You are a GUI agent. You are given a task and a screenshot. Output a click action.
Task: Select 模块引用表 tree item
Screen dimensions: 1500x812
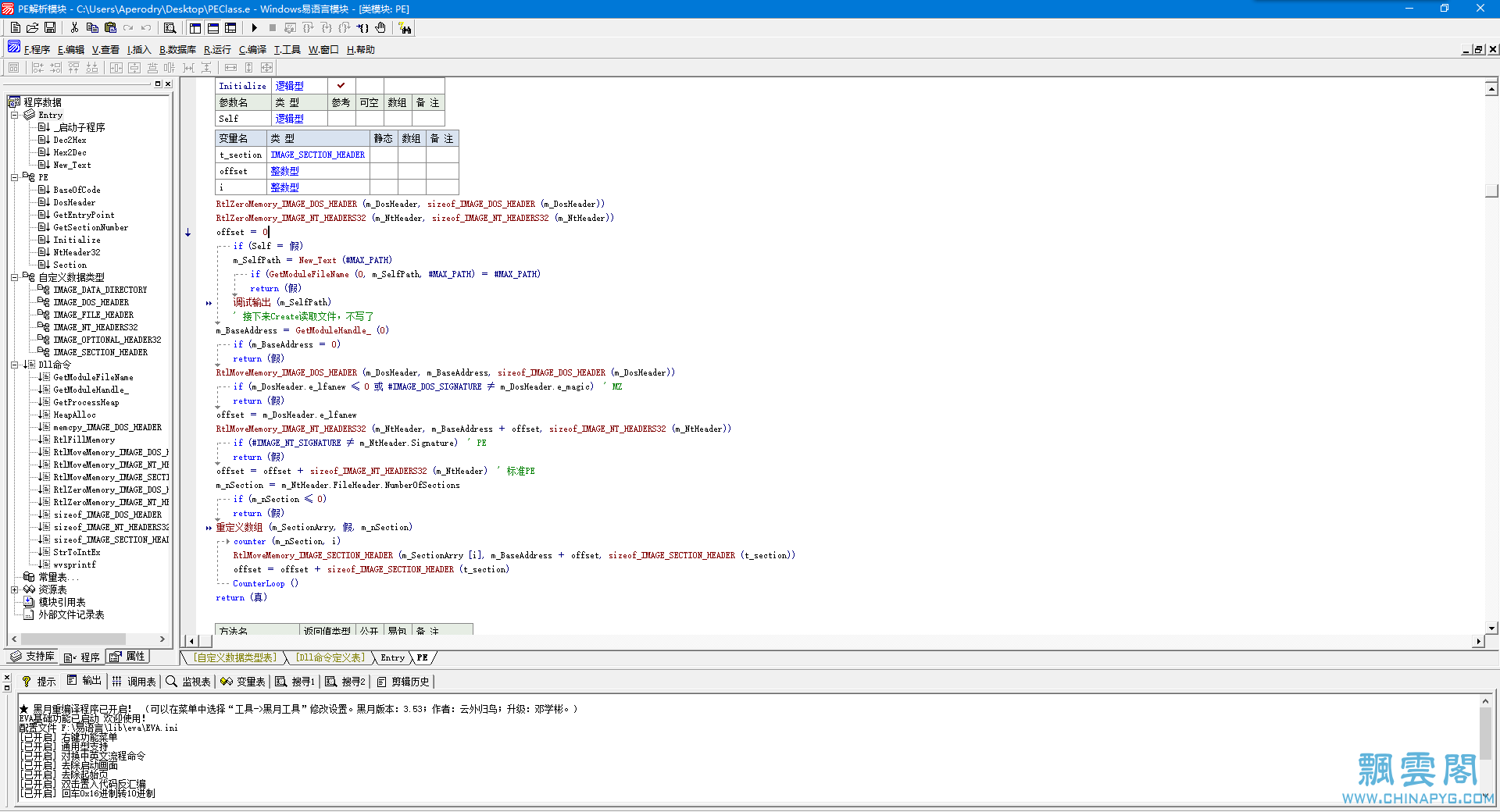click(62, 603)
